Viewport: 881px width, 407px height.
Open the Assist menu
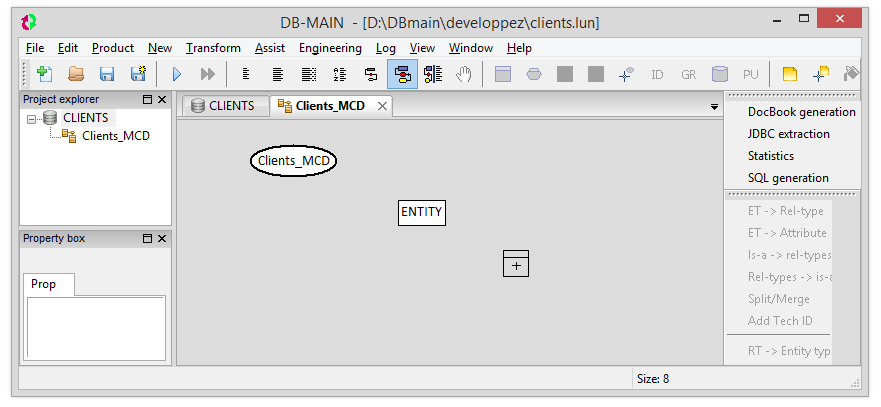(x=270, y=48)
